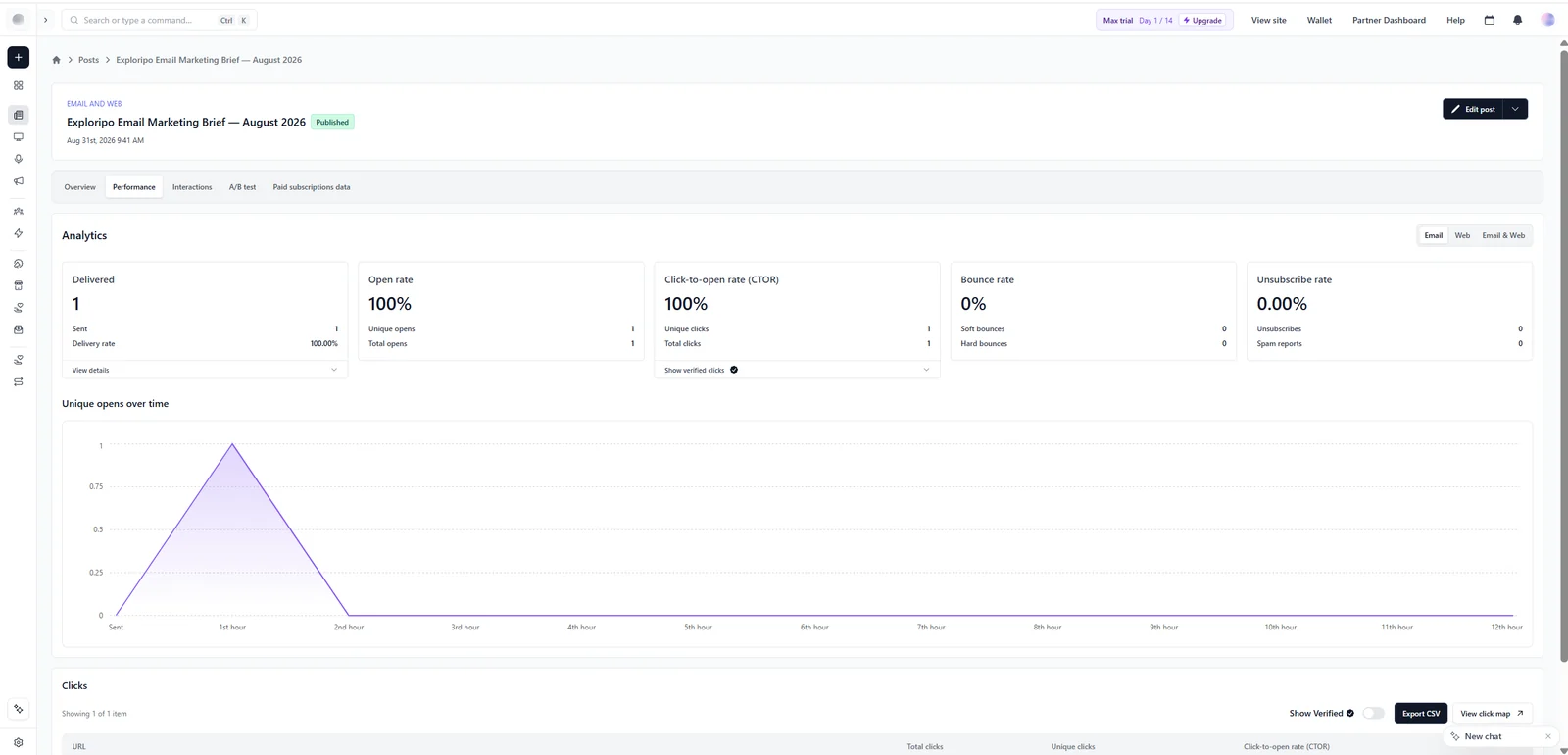Open the lightning bolt automations icon in sidebar
Viewport: 1568px width, 755px height.
point(18,233)
